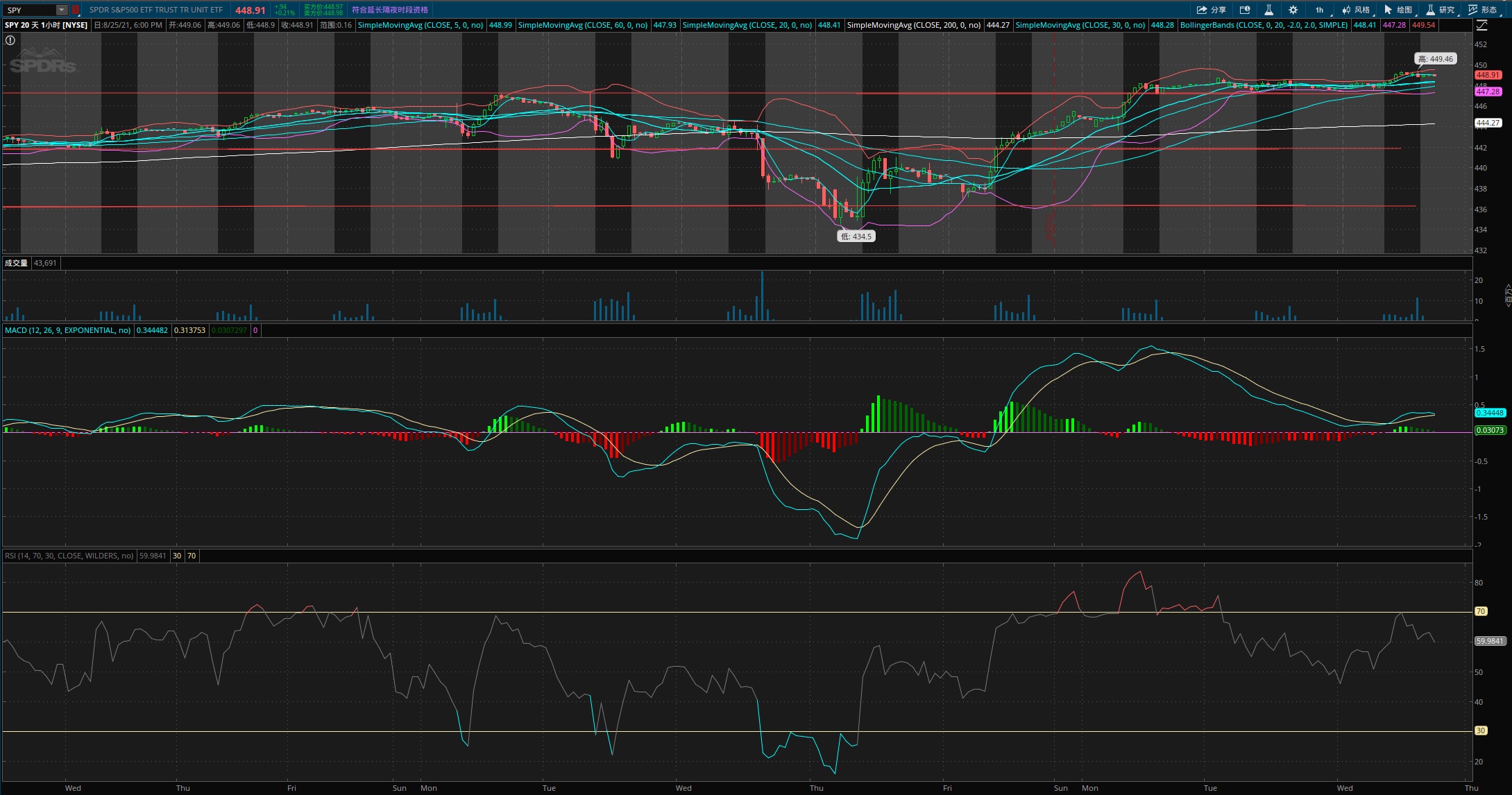Screen dimensions: 1512x795
Task: Open the chart alert calendar icon
Action: pos(1245,10)
